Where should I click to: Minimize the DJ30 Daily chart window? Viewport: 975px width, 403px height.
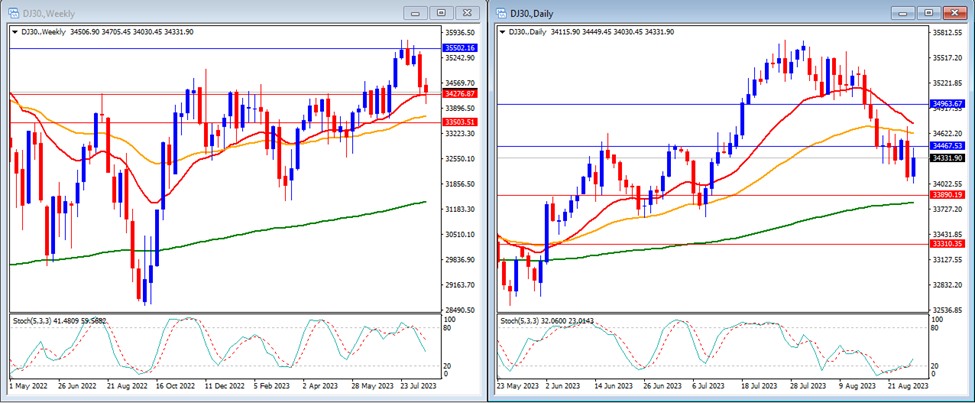[x=903, y=13]
